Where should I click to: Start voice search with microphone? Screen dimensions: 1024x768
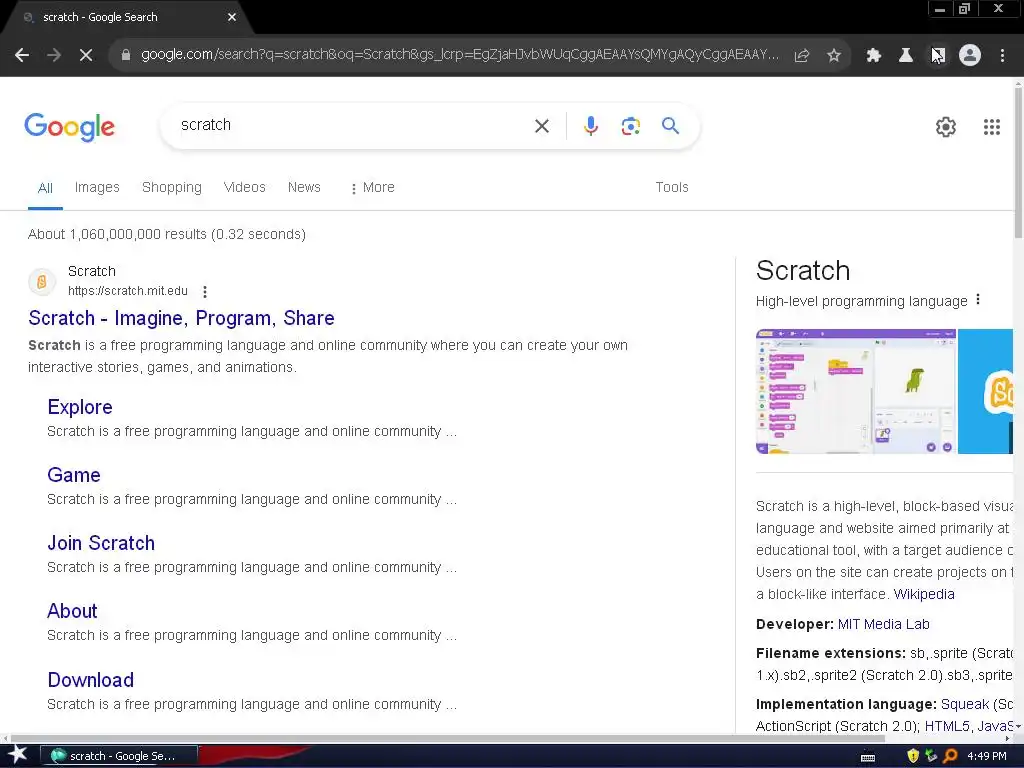point(591,126)
